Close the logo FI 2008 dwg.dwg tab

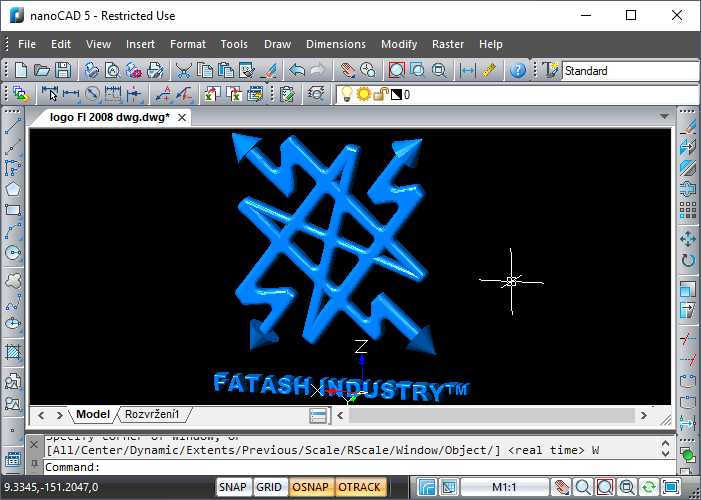181,117
